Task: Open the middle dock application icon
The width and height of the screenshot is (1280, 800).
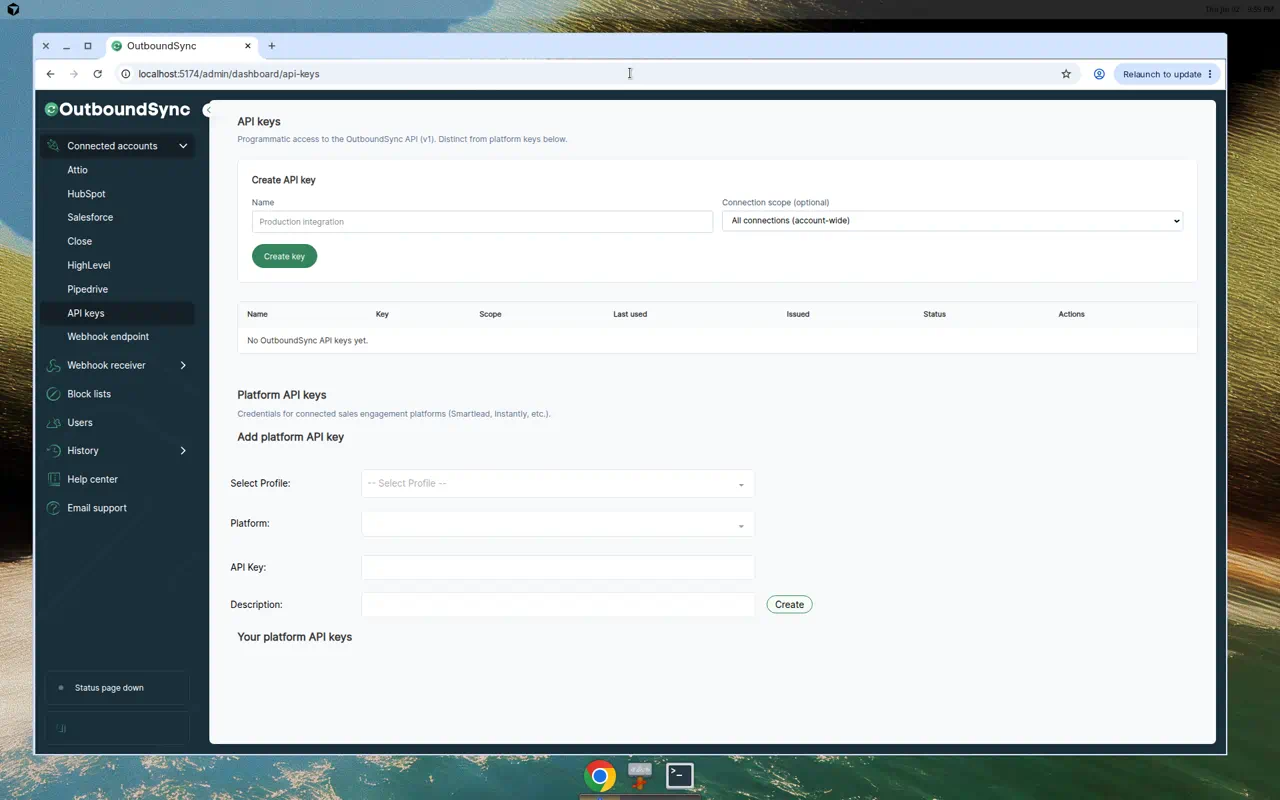Action: click(x=640, y=775)
